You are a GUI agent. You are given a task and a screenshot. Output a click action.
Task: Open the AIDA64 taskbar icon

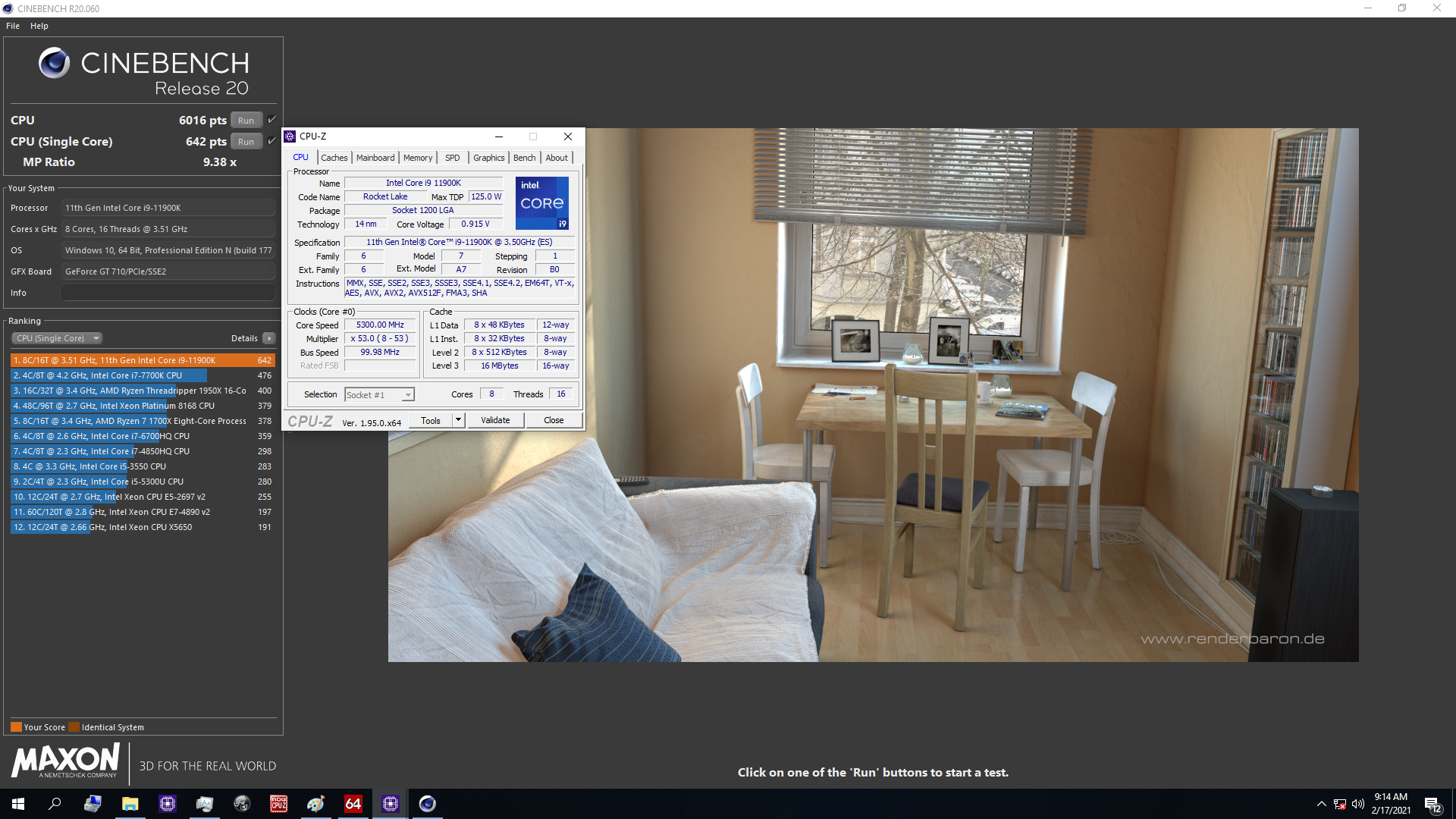pyautogui.click(x=353, y=804)
